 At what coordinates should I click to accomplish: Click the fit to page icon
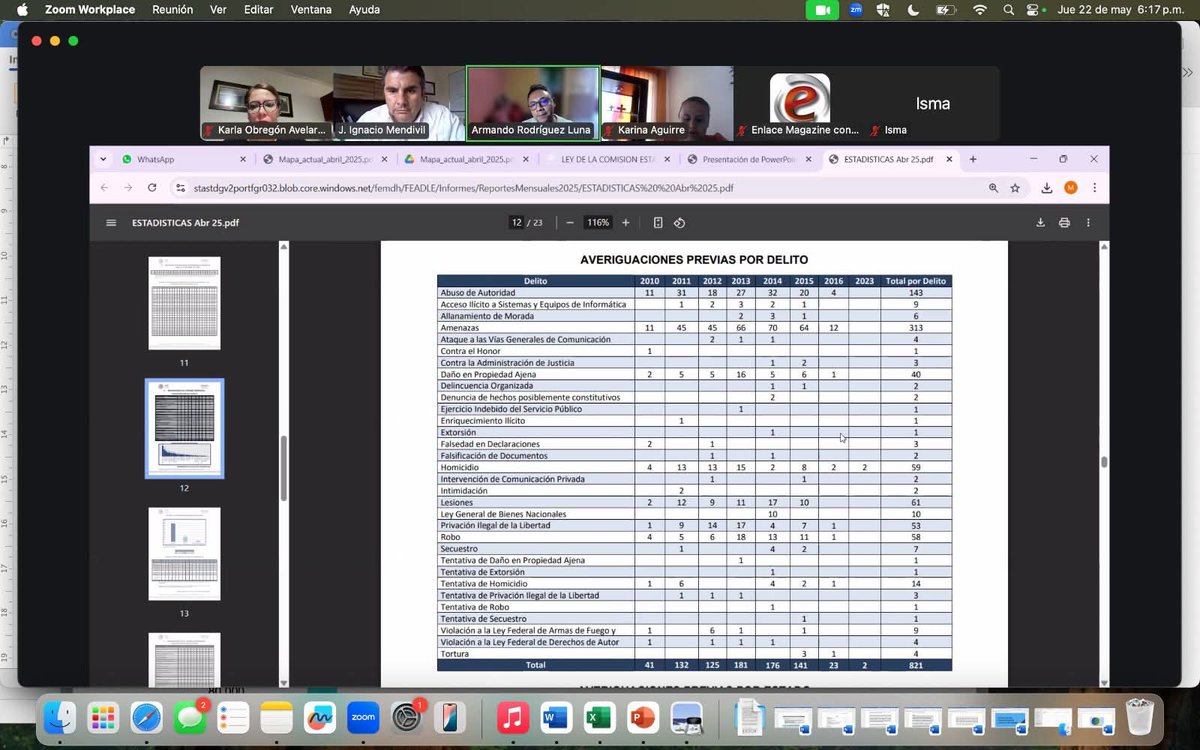tap(658, 223)
